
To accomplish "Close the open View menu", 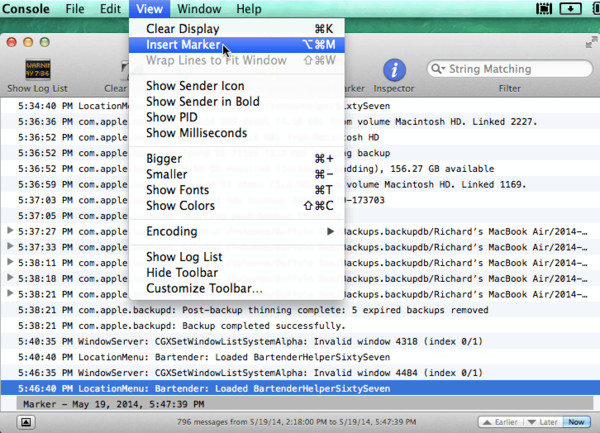I will pos(149,8).
